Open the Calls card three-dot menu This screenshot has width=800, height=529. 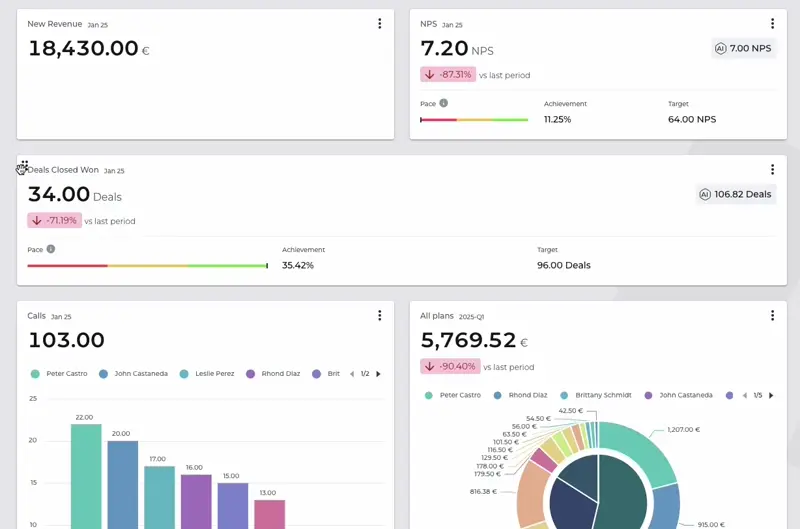point(380,315)
